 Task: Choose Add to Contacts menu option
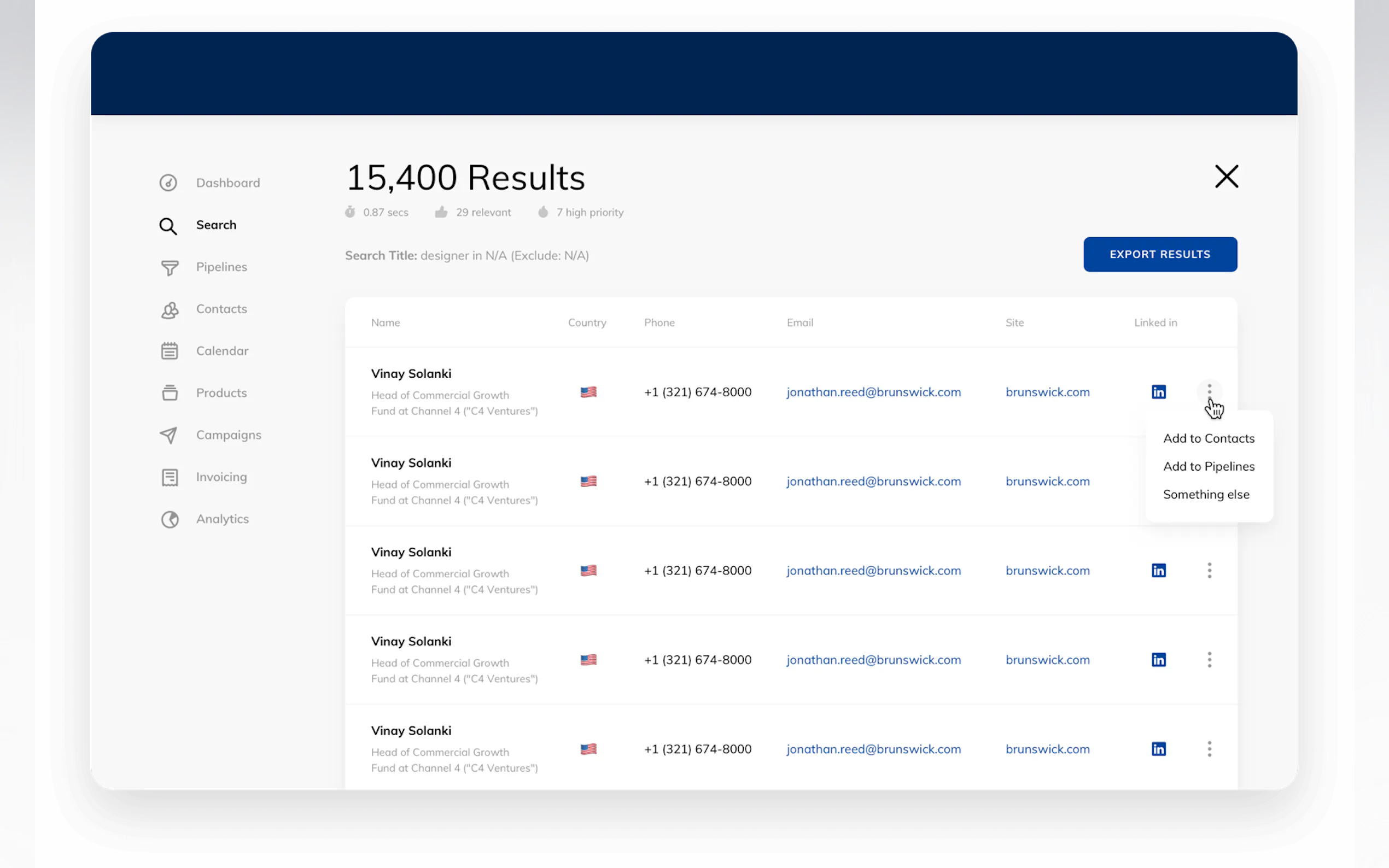tap(1208, 438)
